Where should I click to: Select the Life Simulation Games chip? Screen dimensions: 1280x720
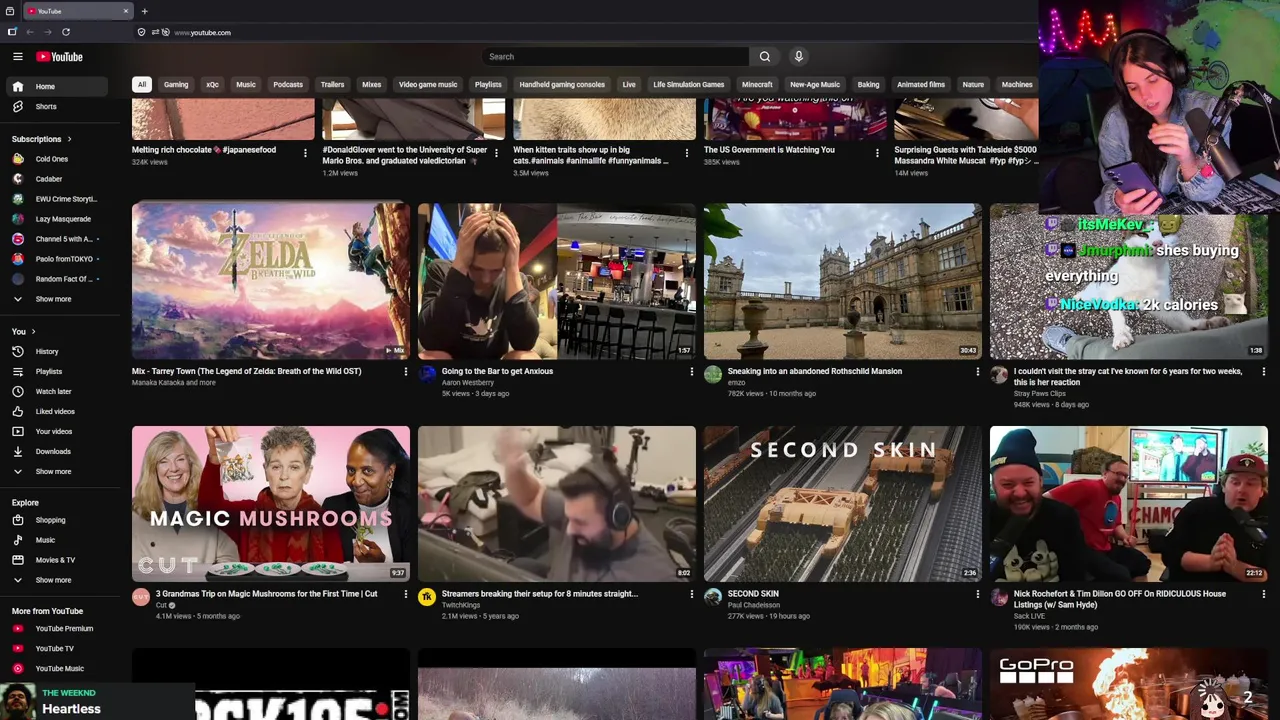tap(689, 85)
